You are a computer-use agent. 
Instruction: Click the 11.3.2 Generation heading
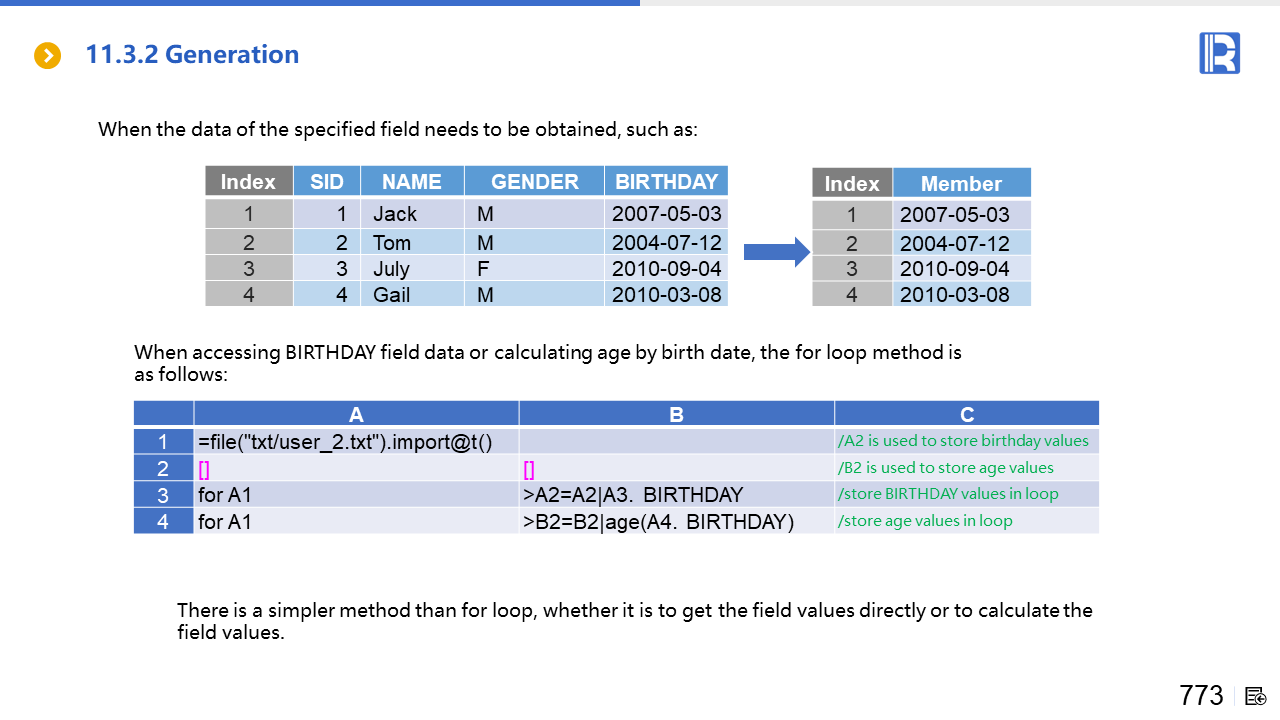192,55
